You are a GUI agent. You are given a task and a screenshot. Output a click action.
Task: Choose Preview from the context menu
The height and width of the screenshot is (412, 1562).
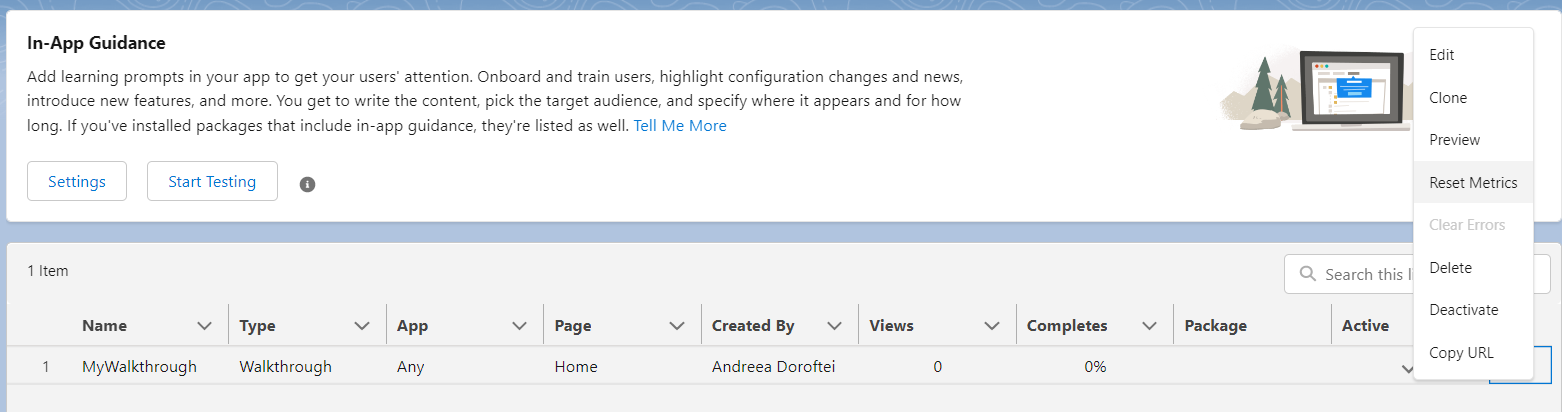(x=1454, y=140)
